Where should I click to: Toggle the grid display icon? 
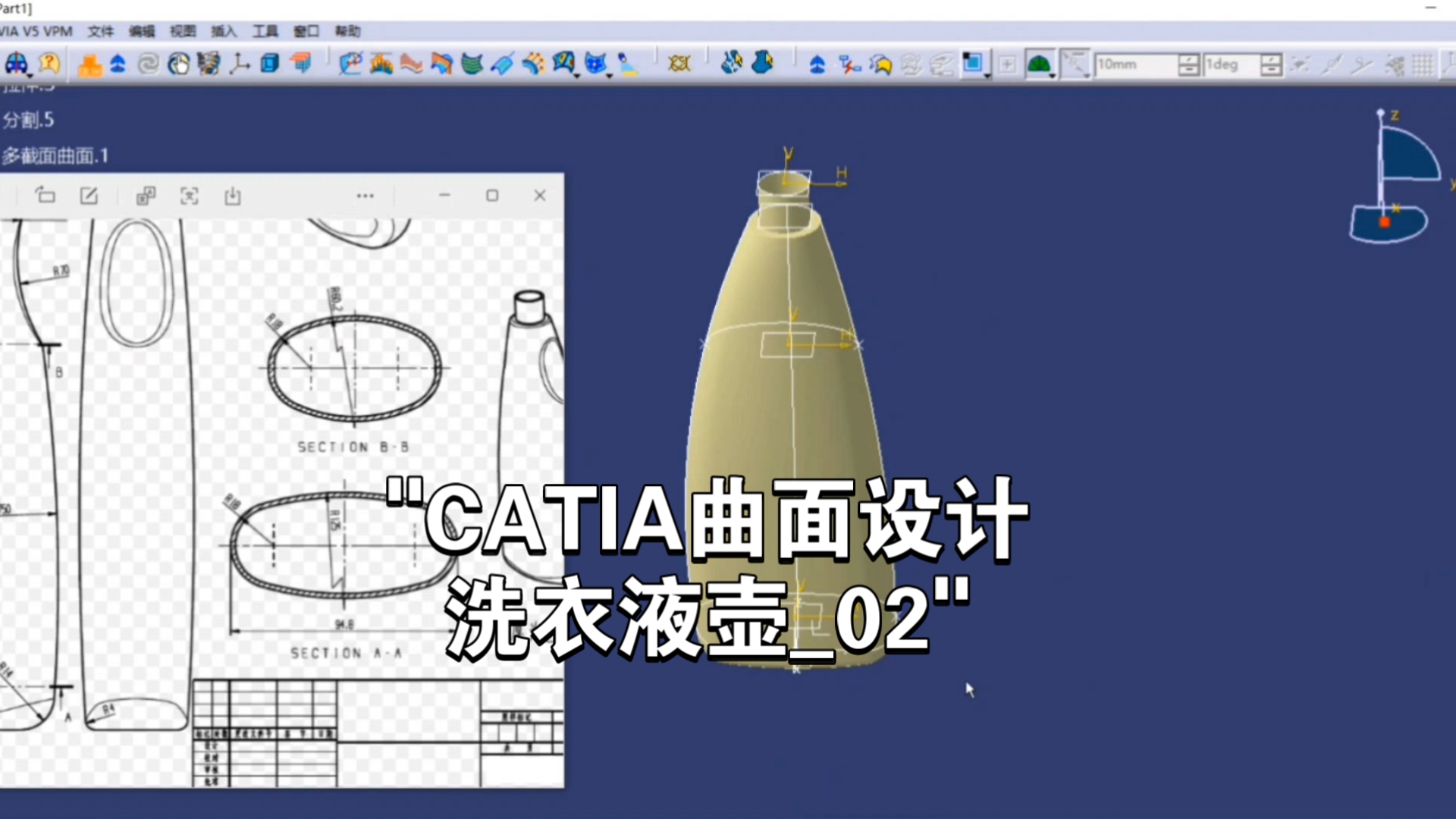click(x=1423, y=64)
